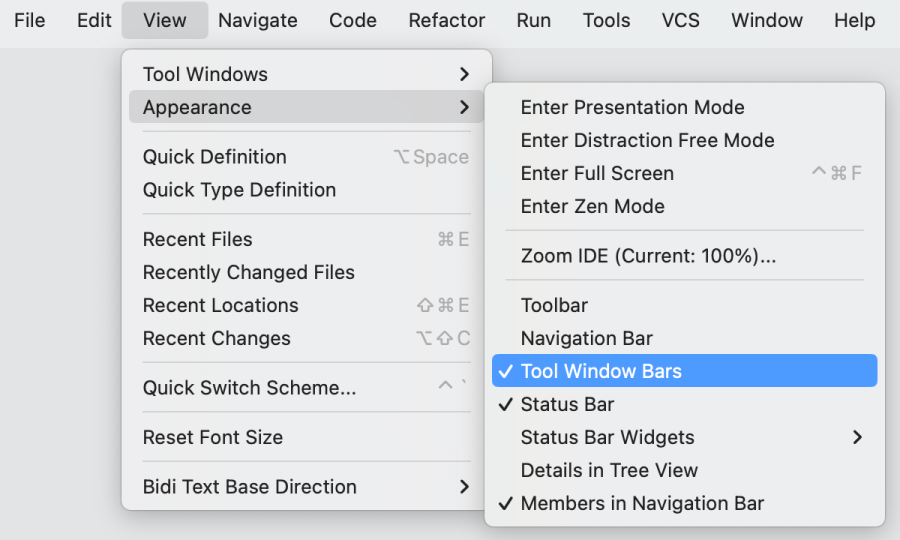
Task: Open the Navigate menu
Action: [257, 20]
